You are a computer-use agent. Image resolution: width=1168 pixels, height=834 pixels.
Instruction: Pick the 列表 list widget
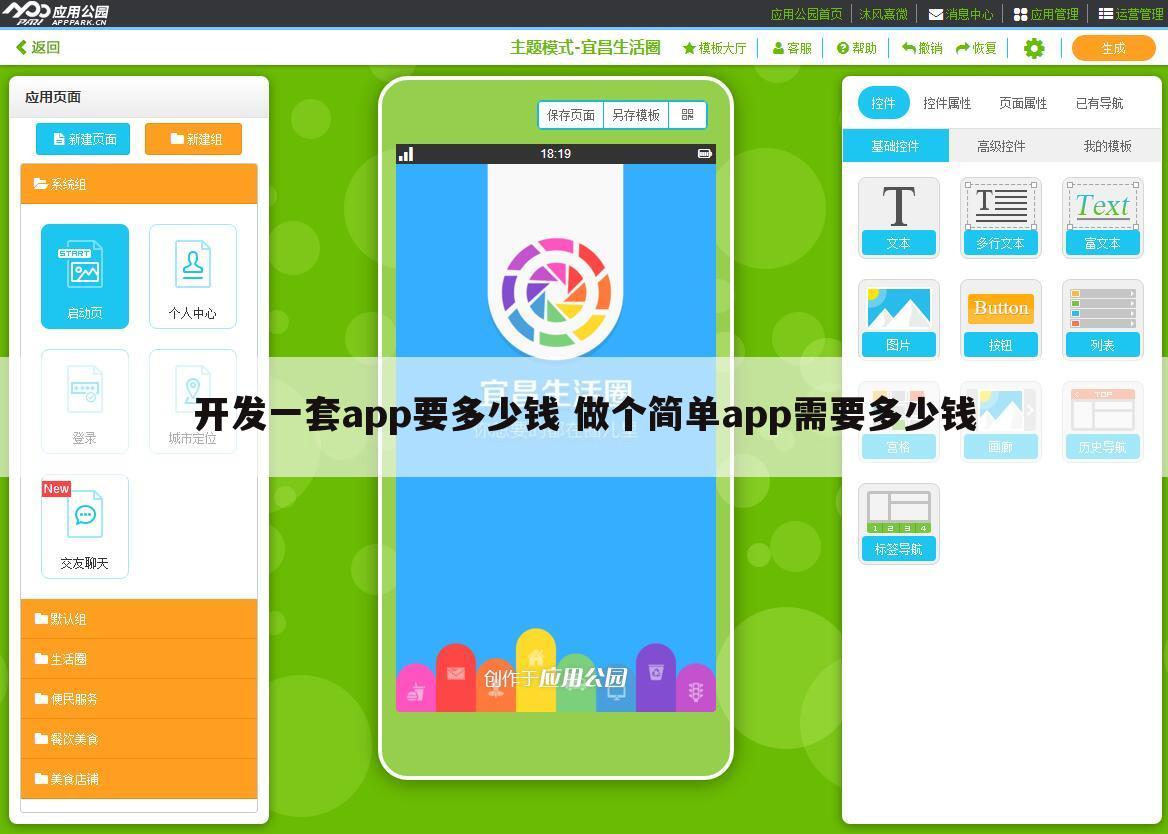coord(1102,319)
